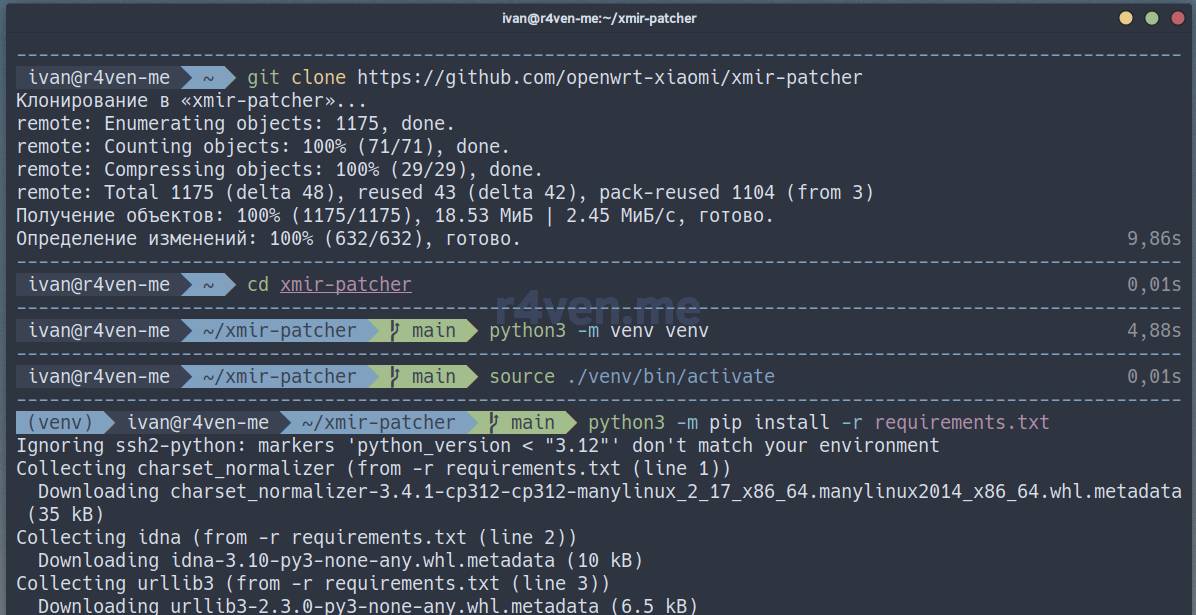Click the ivan@r4ven-me segment on the cd prompt

pyautogui.click(x=99, y=285)
